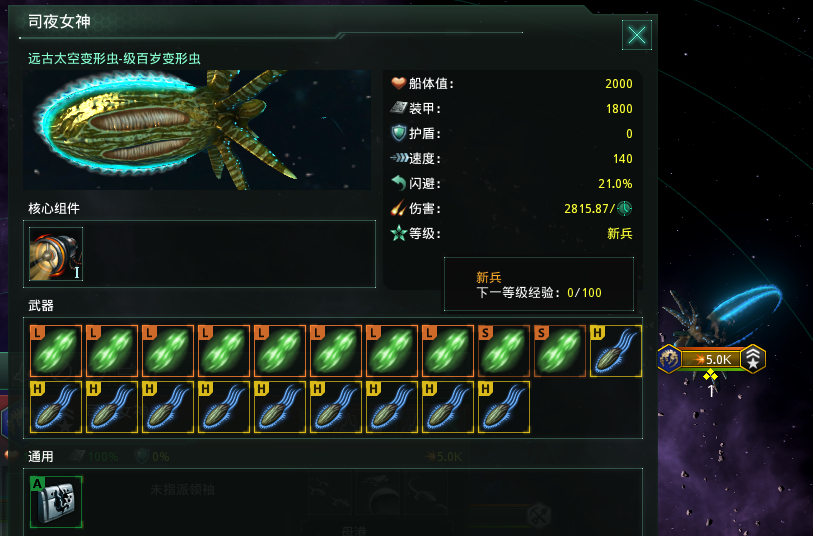Select the first H-slot in bottom row

pyautogui.click(x=56, y=407)
